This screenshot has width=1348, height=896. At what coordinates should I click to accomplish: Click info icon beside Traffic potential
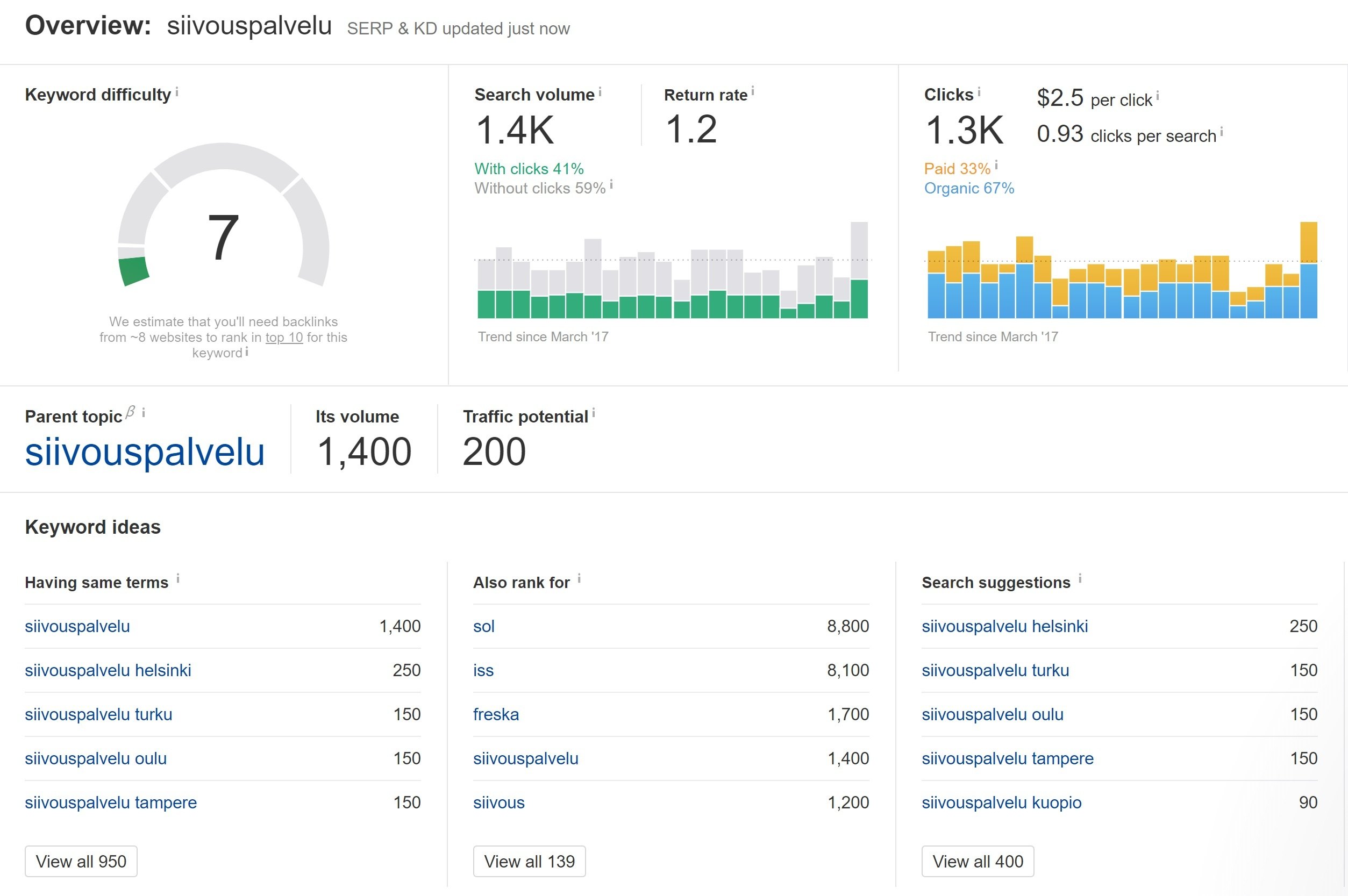tap(594, 413)
